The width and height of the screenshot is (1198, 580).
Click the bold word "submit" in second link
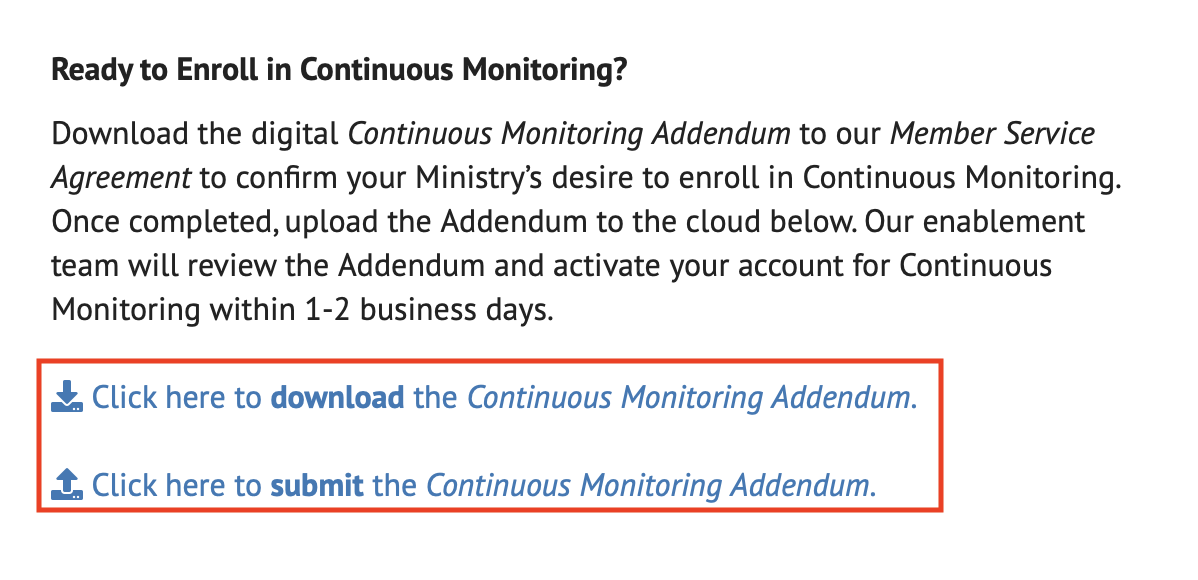point(317,487)
